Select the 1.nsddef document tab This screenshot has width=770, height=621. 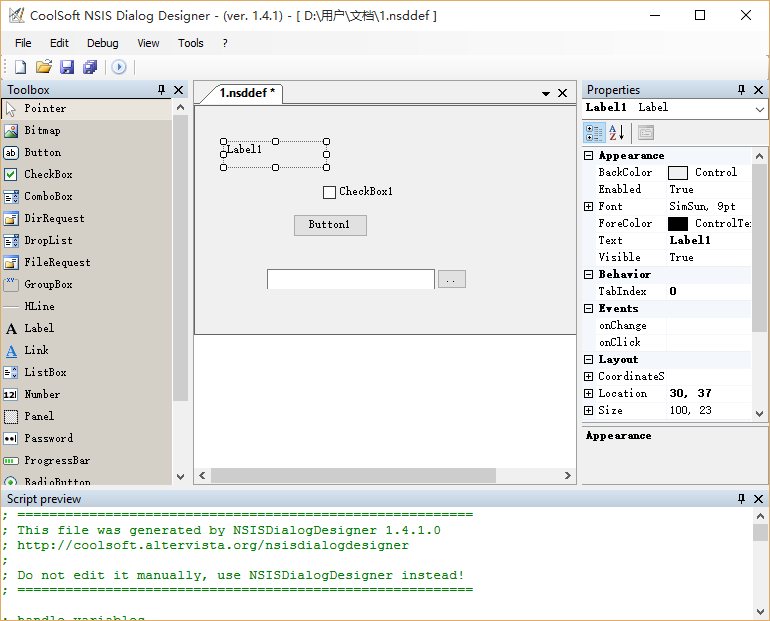click(247, 93)
